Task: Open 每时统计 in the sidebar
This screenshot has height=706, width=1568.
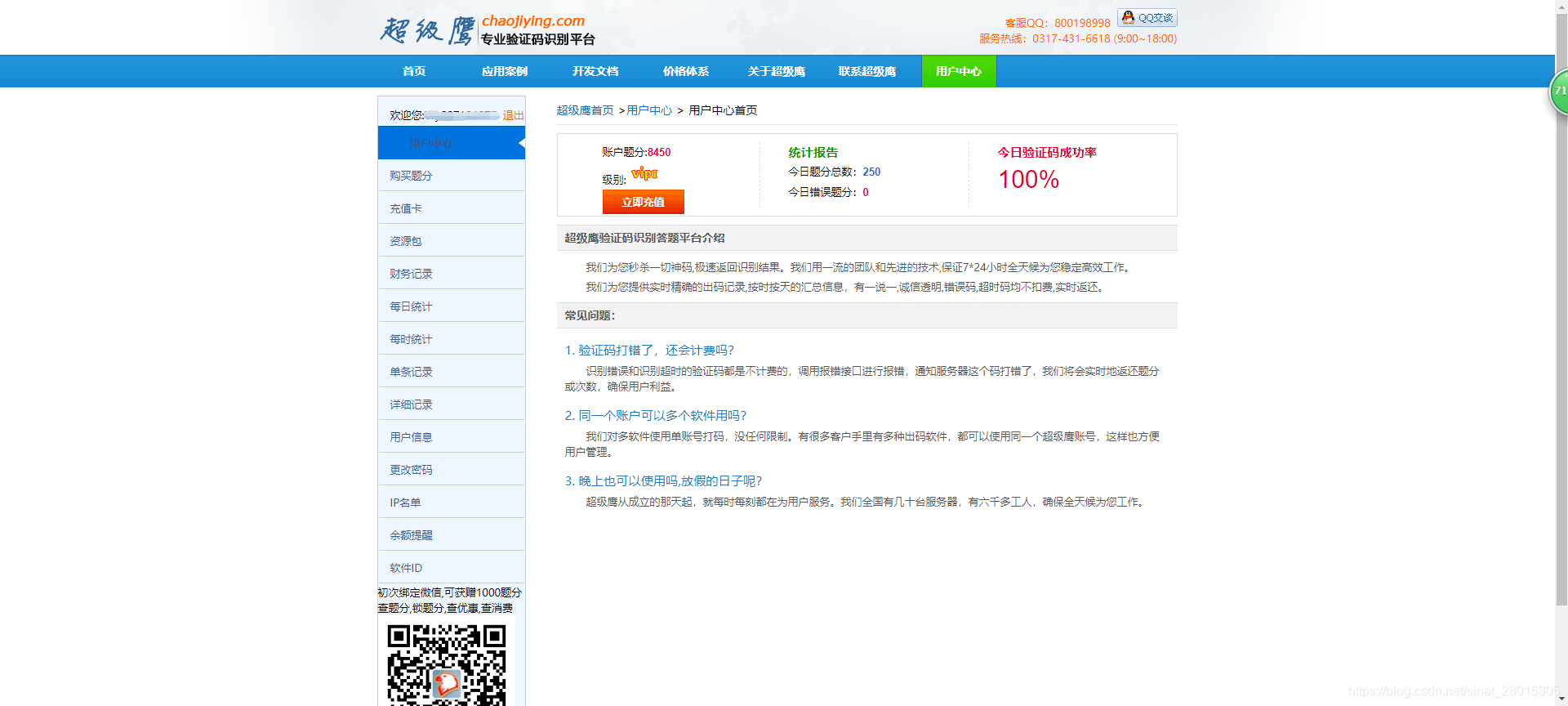Action: (x=452, y=339)
